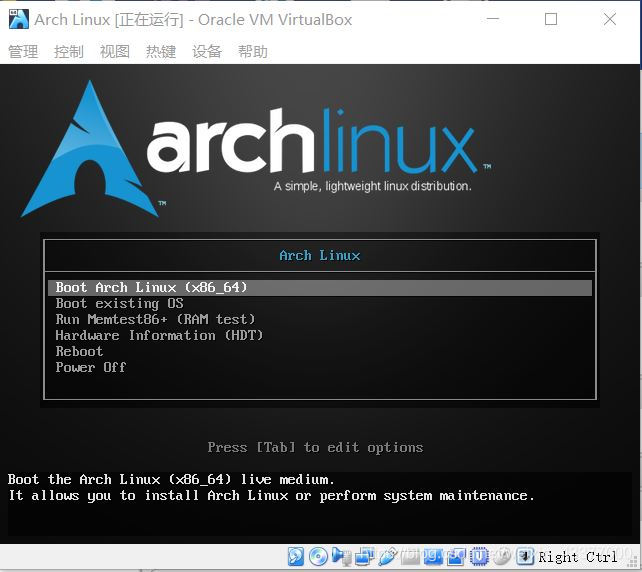Open the 管理 menu

click(23, 52)
